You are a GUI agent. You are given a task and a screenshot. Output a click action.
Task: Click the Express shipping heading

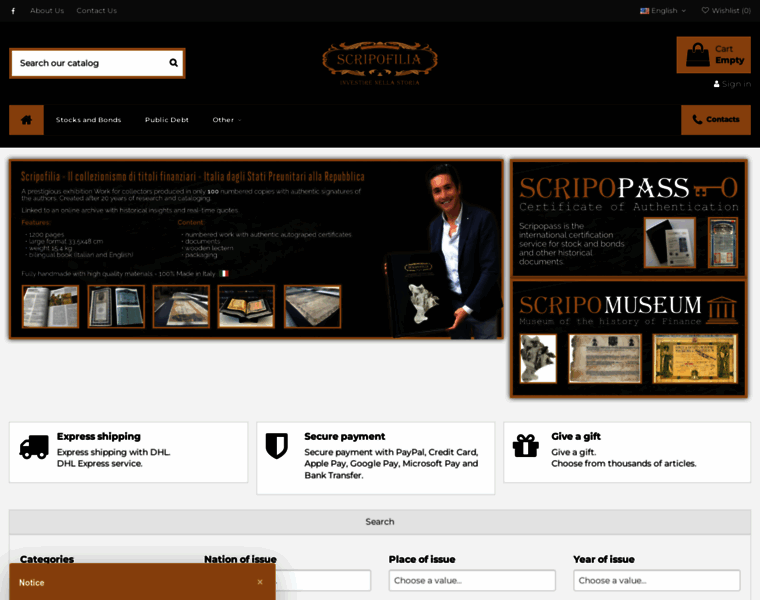pyautogui.click(x=99, y=436)
